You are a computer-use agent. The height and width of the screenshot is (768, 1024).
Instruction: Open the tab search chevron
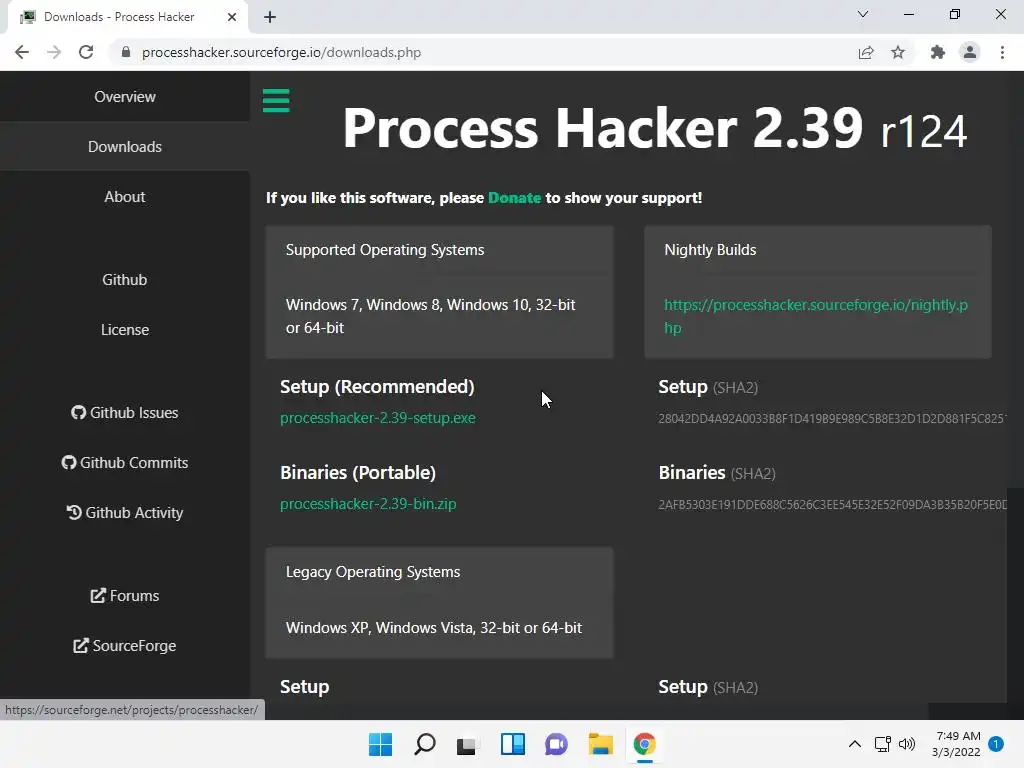click(x=863, y=14)
